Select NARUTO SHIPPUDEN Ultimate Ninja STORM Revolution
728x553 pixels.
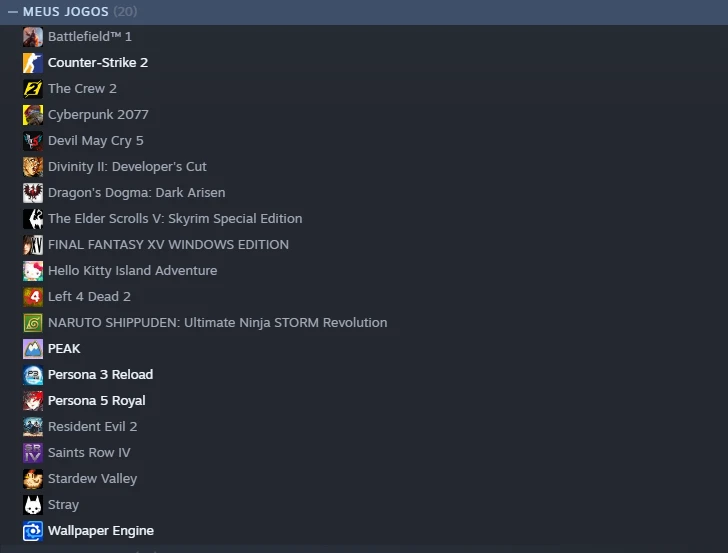coord(217,323)
